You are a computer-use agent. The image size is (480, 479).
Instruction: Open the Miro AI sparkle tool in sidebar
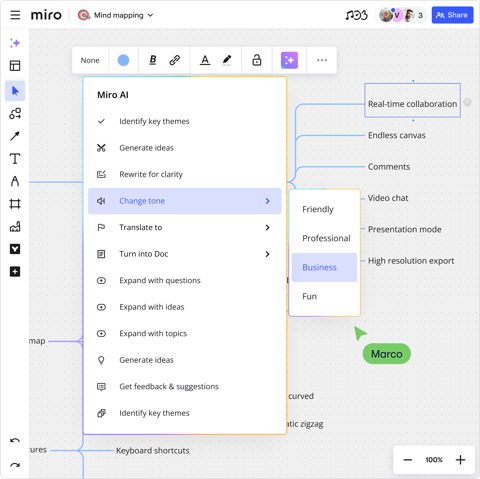point(15,43)
